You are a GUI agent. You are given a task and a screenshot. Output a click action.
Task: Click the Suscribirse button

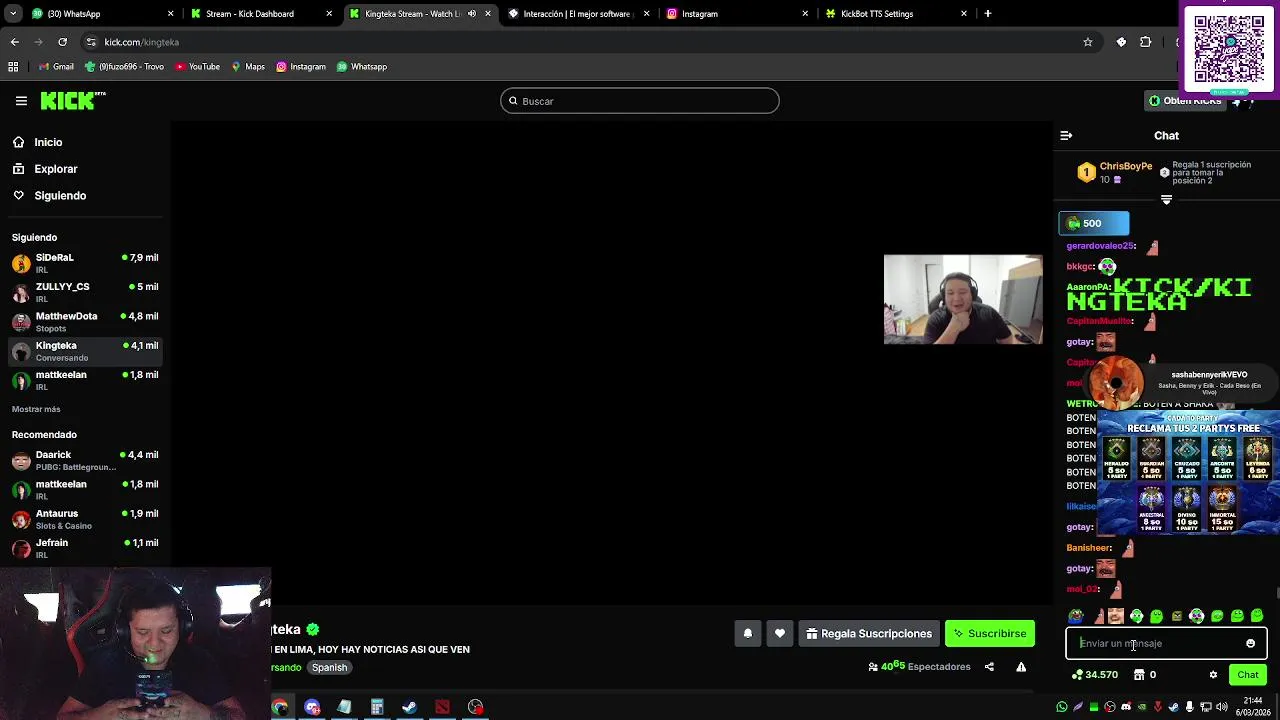click(x=990, y=633)
